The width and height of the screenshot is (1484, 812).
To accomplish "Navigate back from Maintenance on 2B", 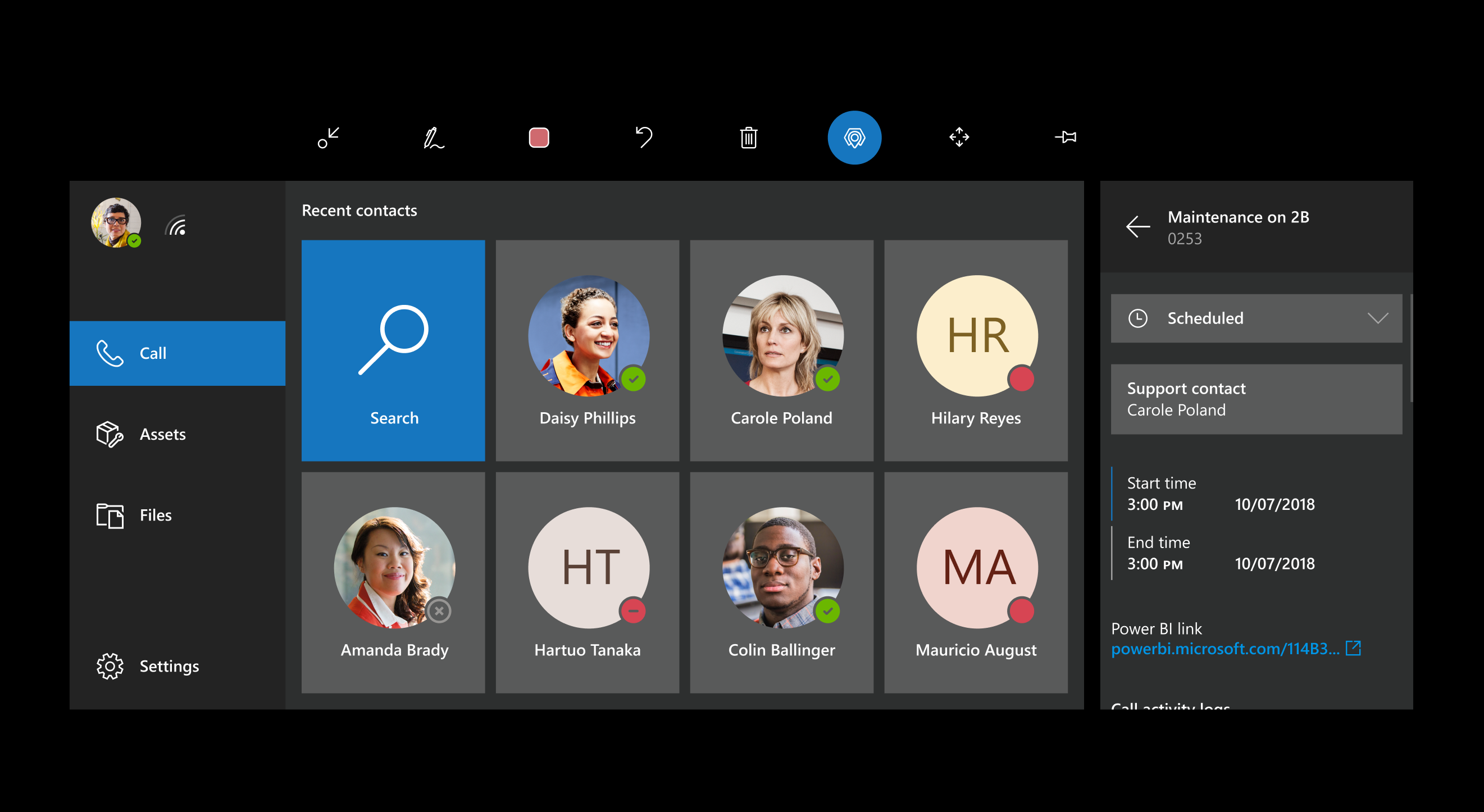I will point(1138,226).
